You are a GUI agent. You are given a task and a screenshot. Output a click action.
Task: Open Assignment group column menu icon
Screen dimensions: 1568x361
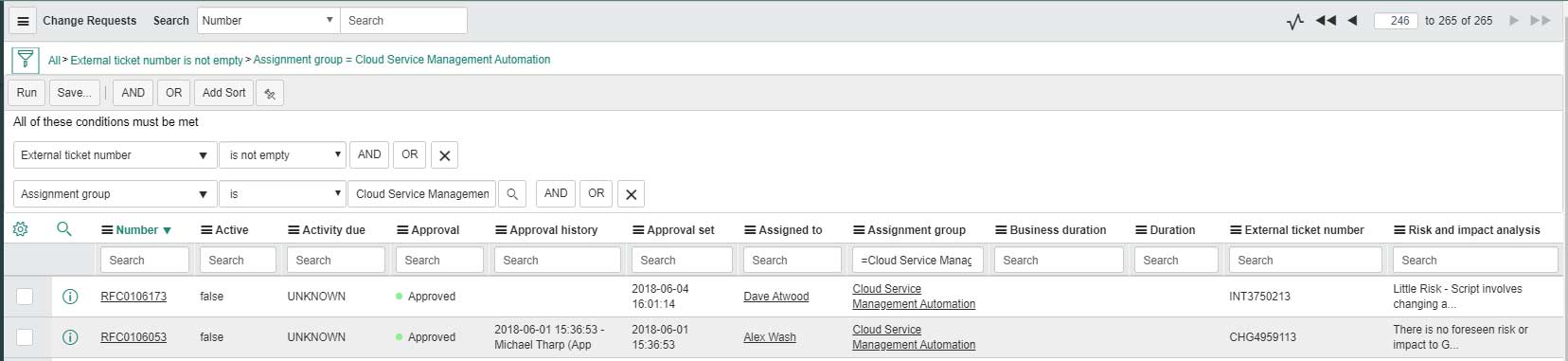click(859, 230)
